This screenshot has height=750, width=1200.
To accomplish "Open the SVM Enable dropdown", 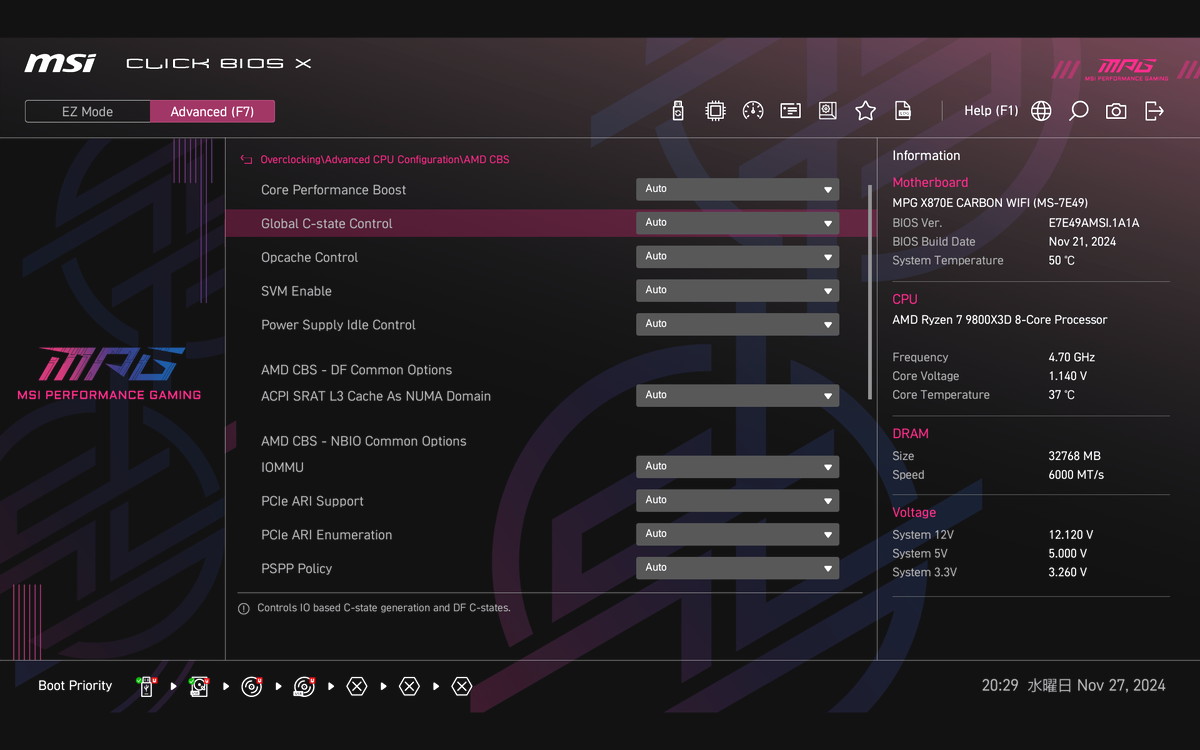I will click(x=737, y=291).
